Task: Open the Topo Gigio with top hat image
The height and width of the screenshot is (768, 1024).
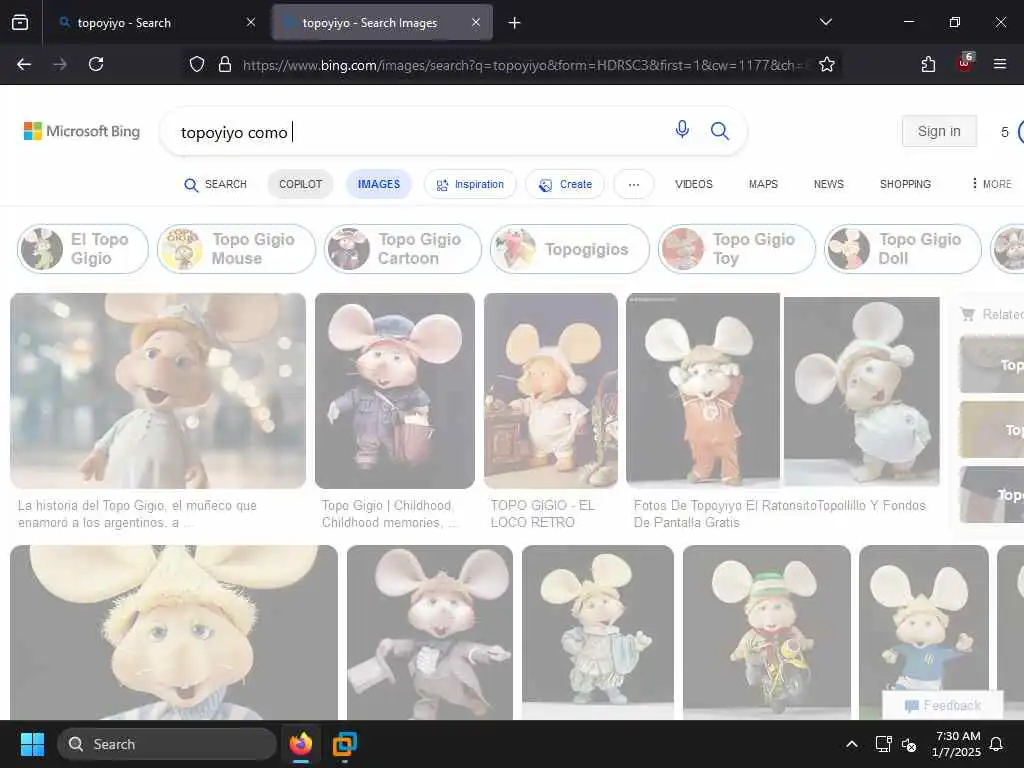Action: (430, 632)
